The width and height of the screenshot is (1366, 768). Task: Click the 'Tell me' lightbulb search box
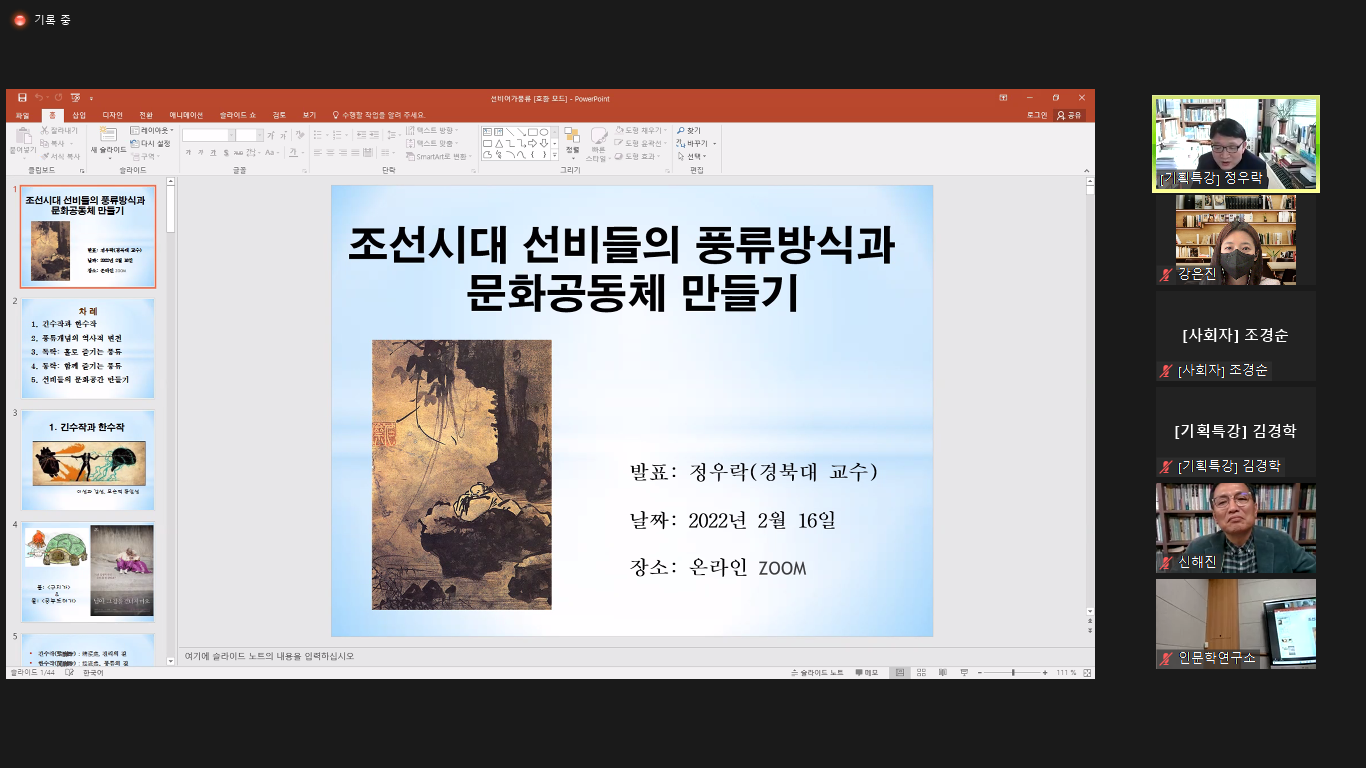click(380, 115)
